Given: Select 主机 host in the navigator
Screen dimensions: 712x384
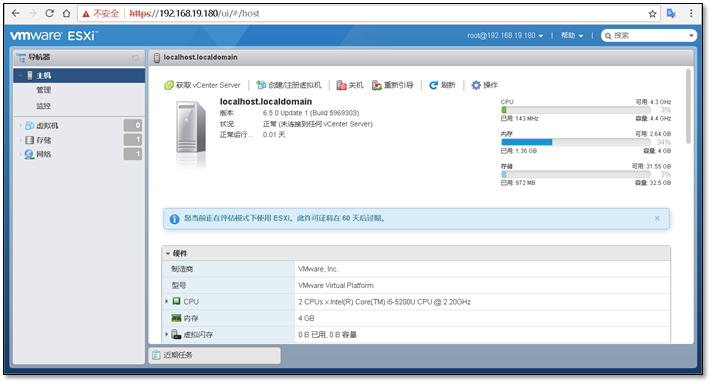Looking at the screenshot, I should pos(79,75).
